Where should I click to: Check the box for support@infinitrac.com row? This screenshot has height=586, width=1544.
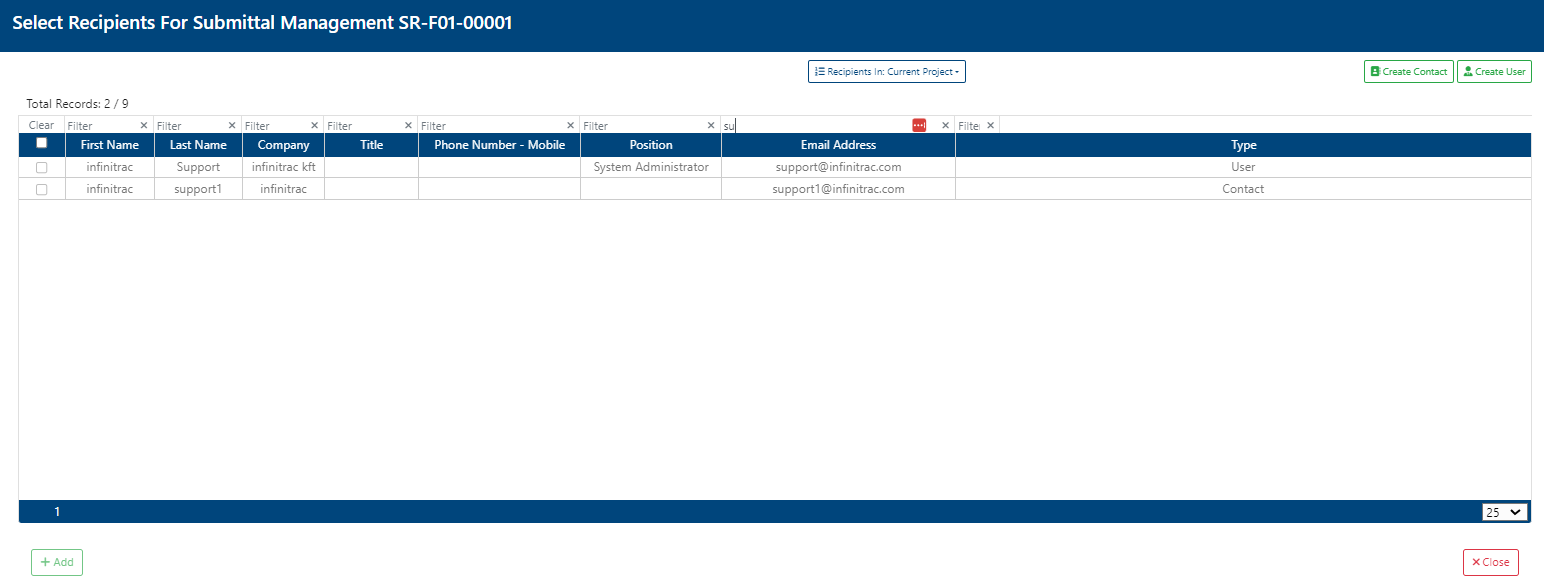coord(42,168)
